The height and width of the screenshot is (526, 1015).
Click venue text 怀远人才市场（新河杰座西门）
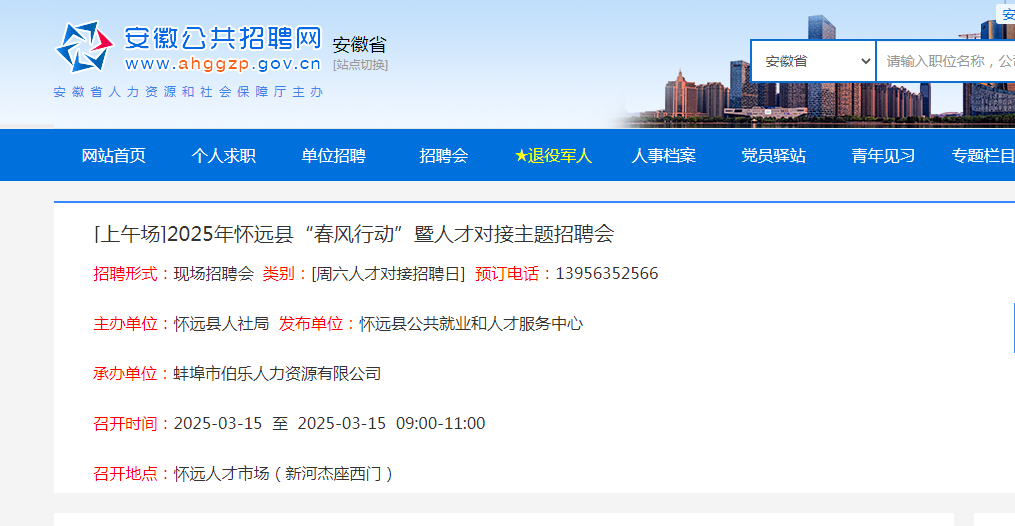(x=284, y=474)
